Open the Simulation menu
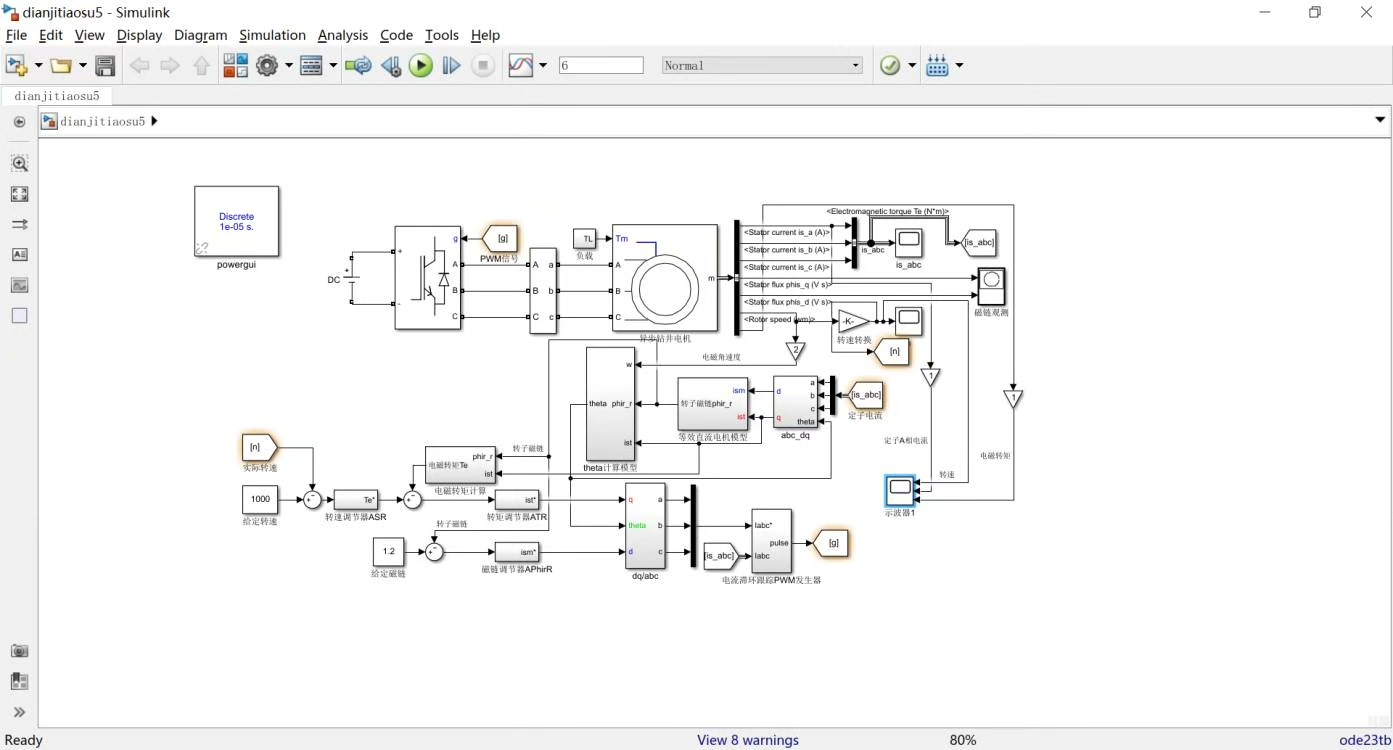1393x750 pixels. (x=272, y=35)
